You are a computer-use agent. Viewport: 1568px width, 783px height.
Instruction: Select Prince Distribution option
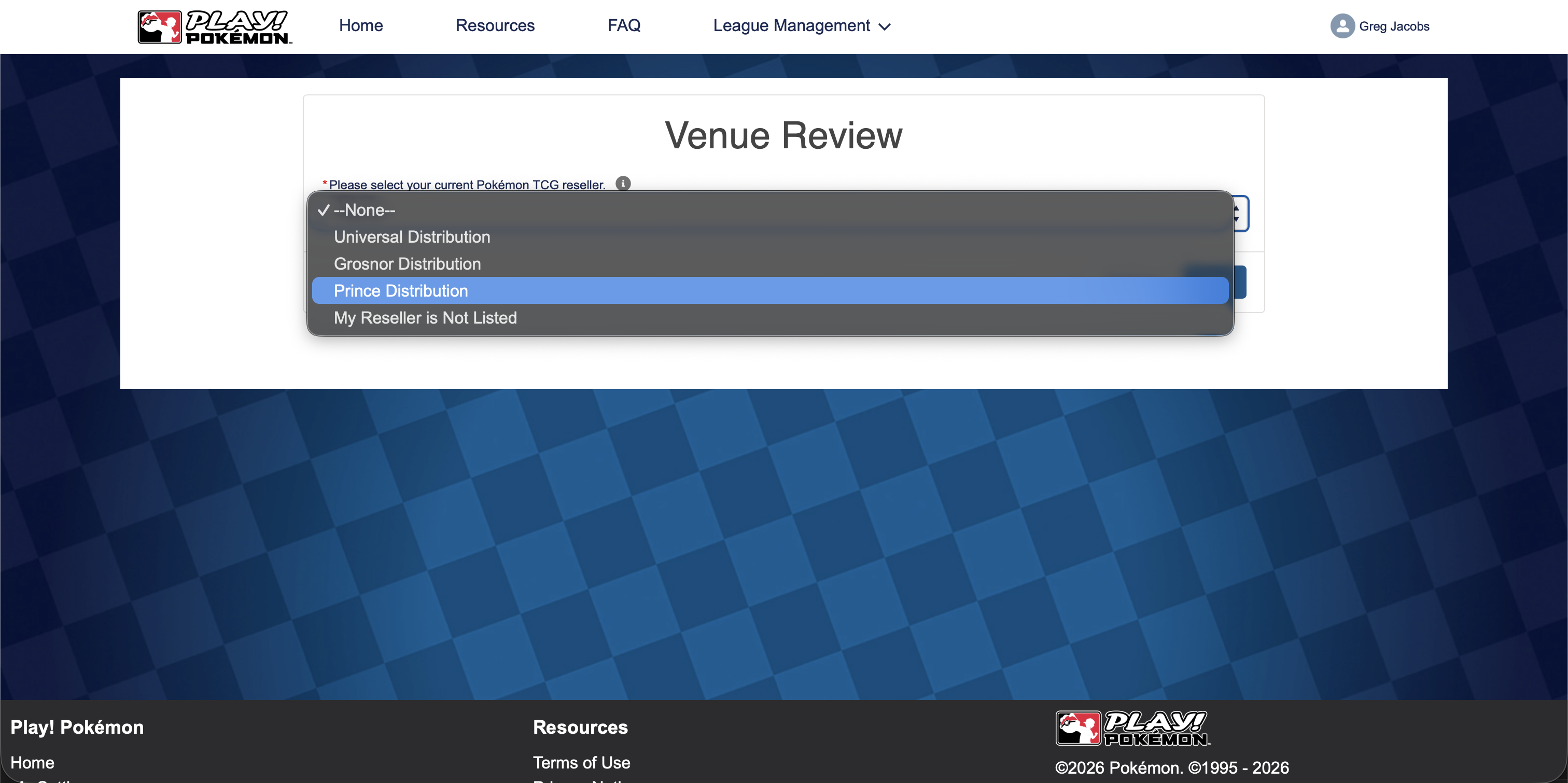pos(400,291)
